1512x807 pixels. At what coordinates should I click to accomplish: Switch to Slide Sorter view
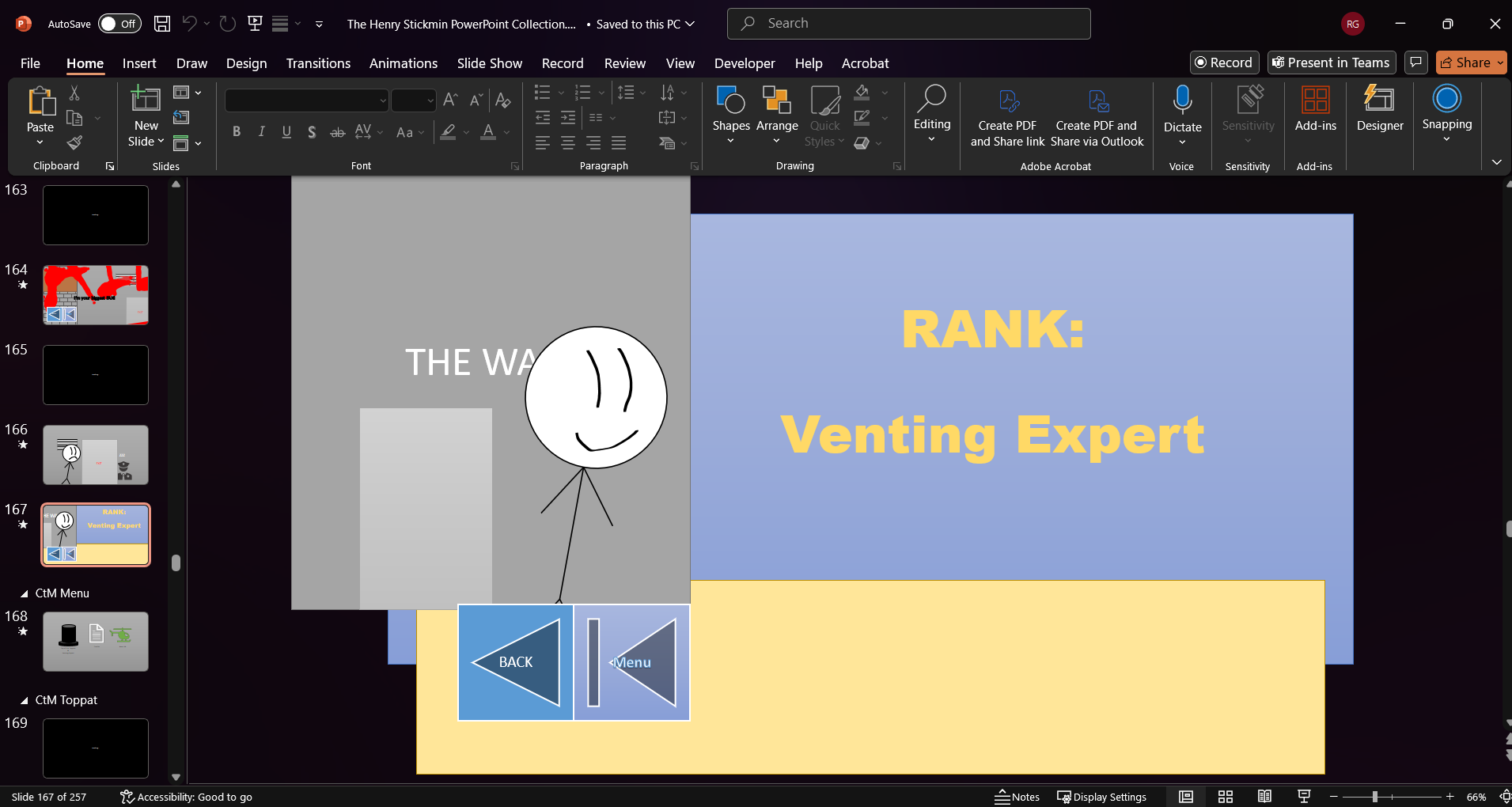[1226, 797]
